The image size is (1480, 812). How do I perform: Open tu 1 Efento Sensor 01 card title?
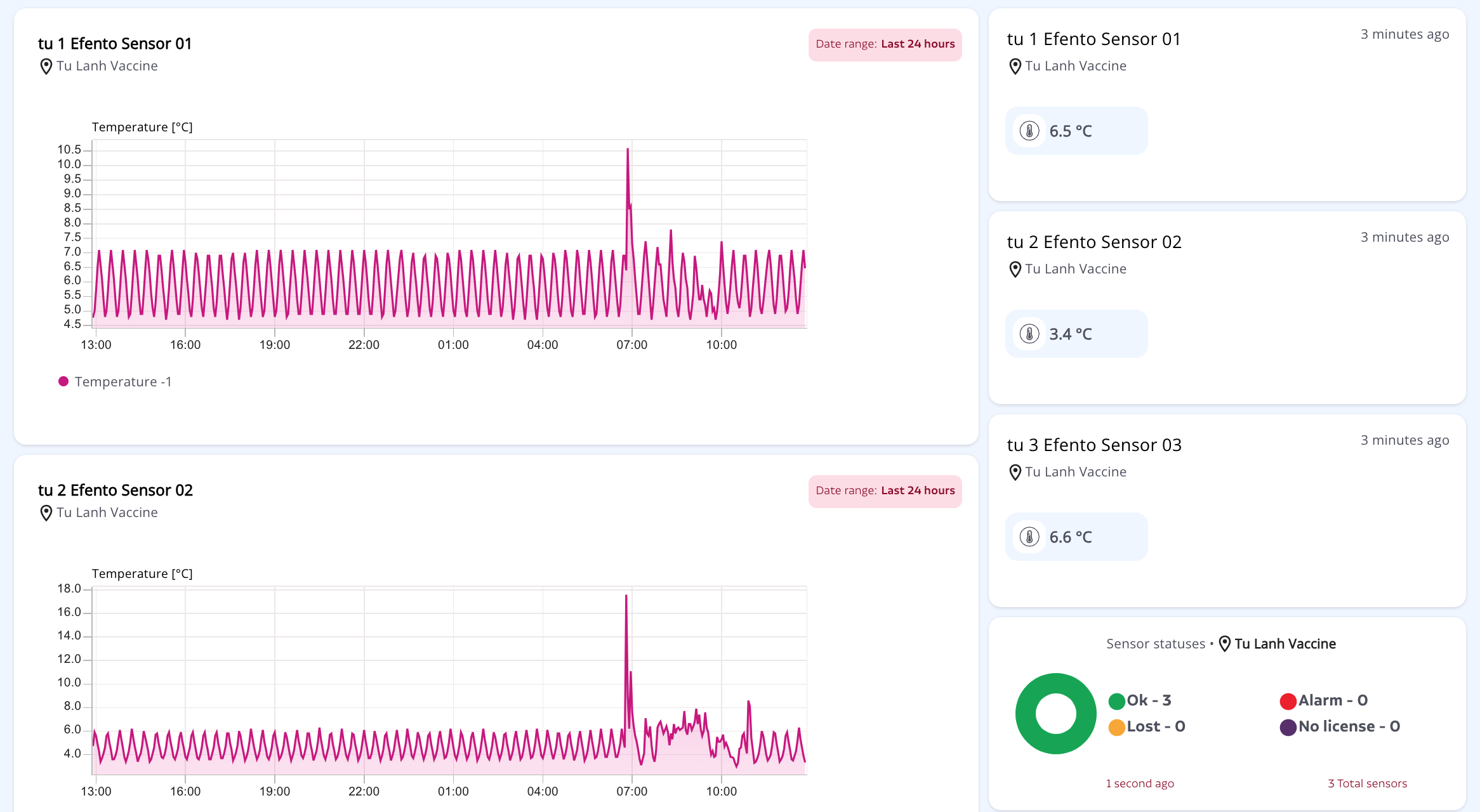click(1094, 39)
